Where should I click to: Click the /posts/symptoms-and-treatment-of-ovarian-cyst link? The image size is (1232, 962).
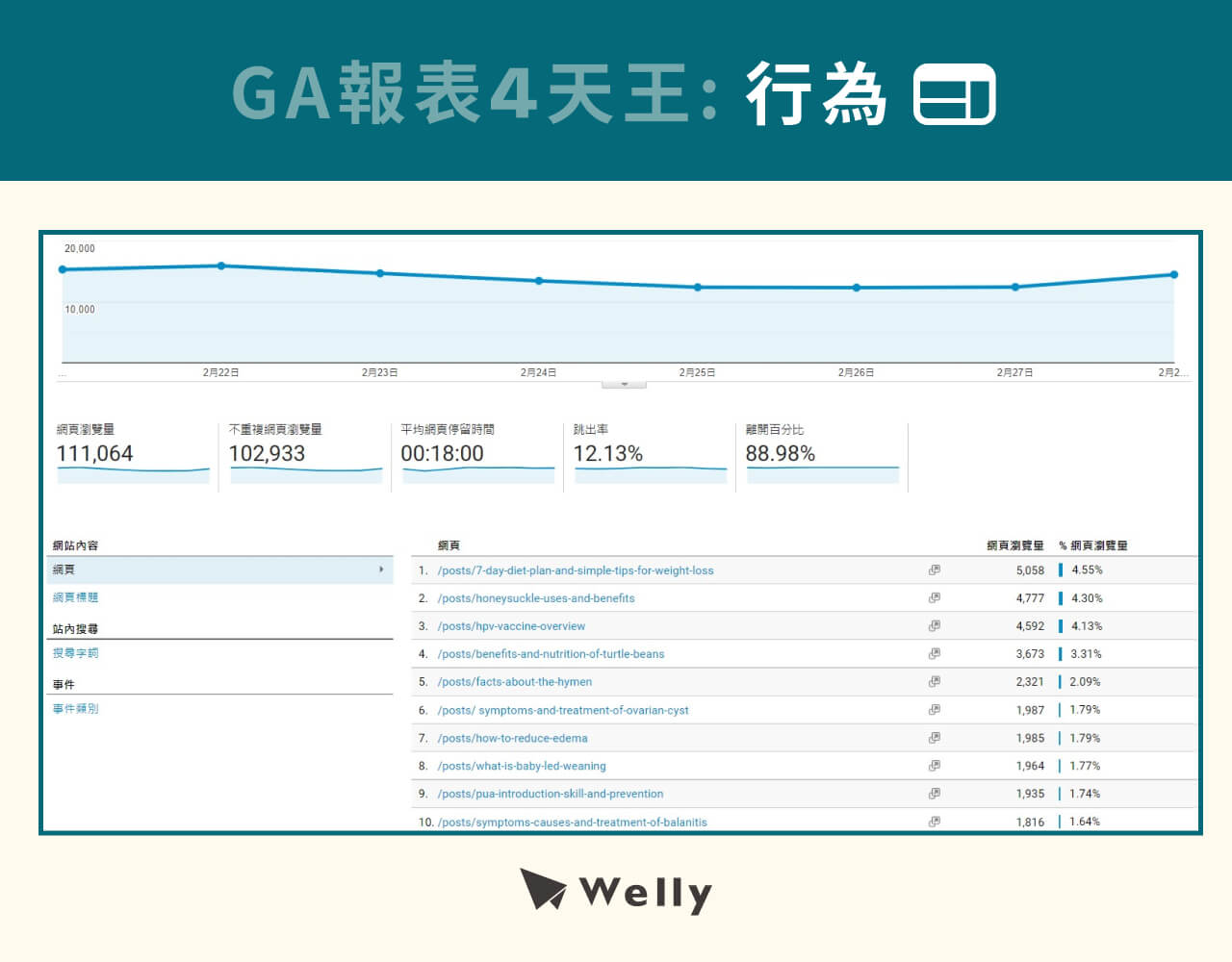561,710
